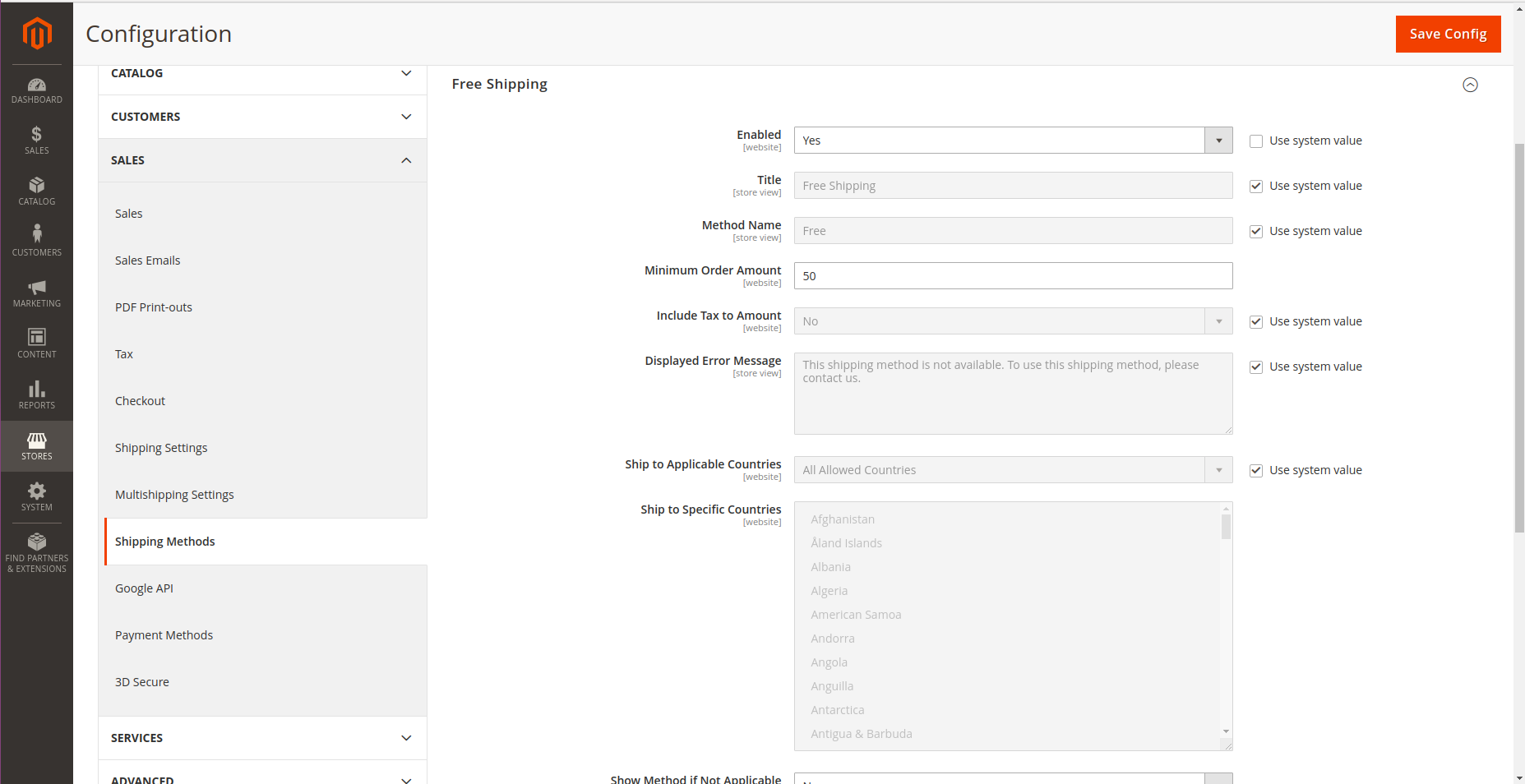
Task: Click the Minimum Order Amount input field
Action: coord(1012,275)
